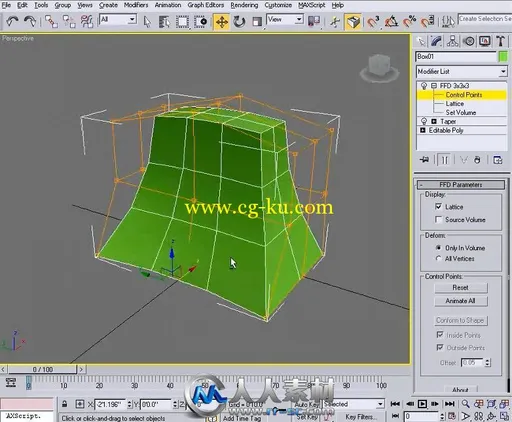Open the Modifiers menu
This screenshot has width=512, height=422.
(136, 5)
